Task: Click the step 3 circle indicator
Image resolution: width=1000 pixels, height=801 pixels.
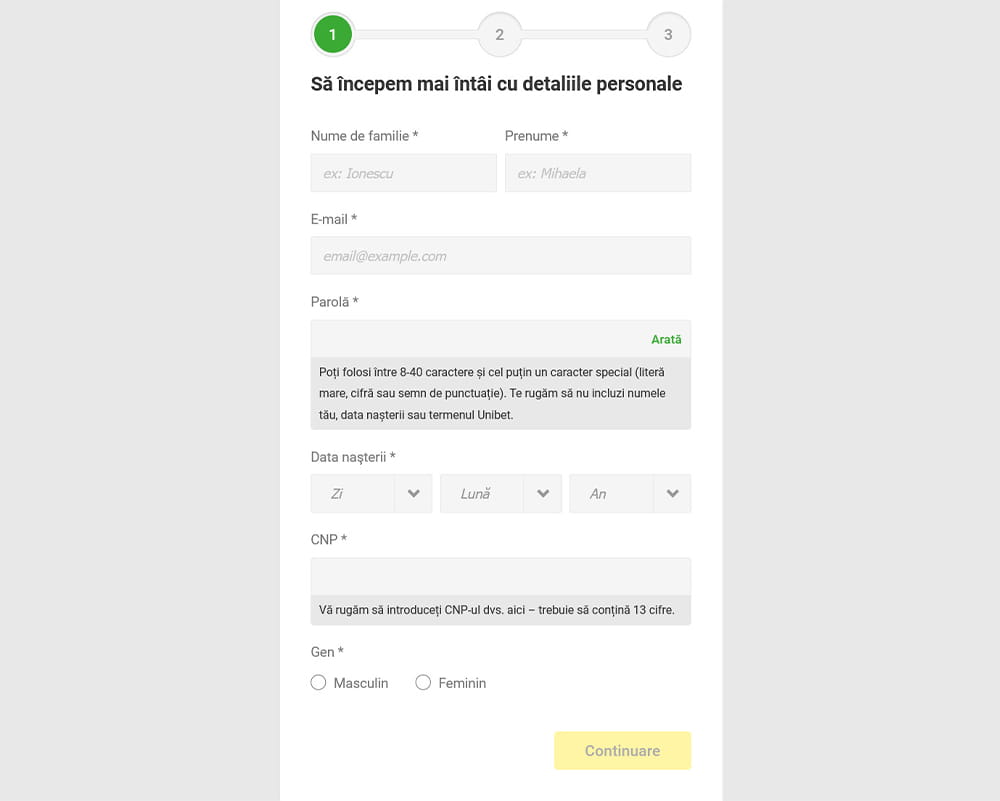Action: coord(668,34)
